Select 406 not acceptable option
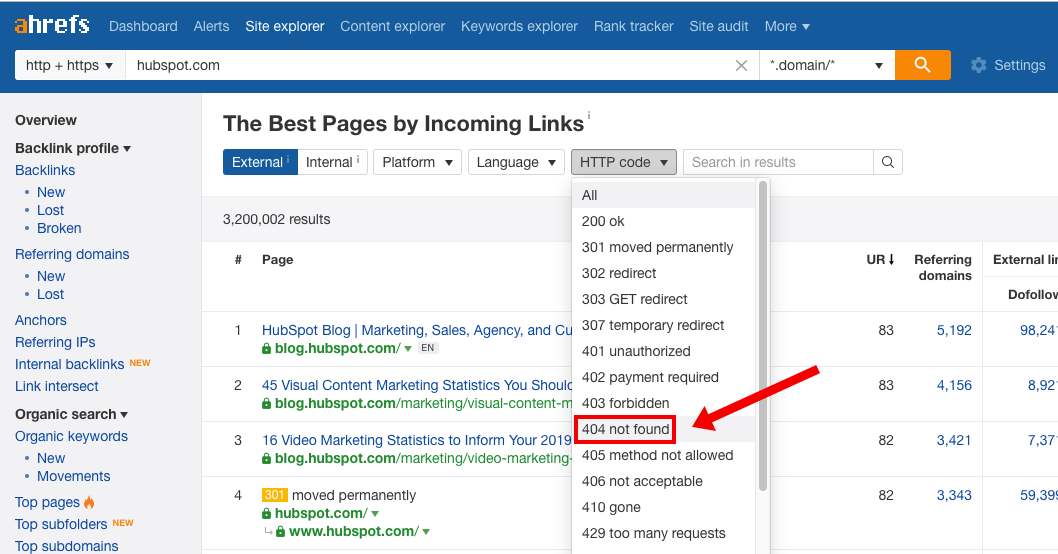The width and height of the screenshot is (1058, 554). click(x=663, y=481)
